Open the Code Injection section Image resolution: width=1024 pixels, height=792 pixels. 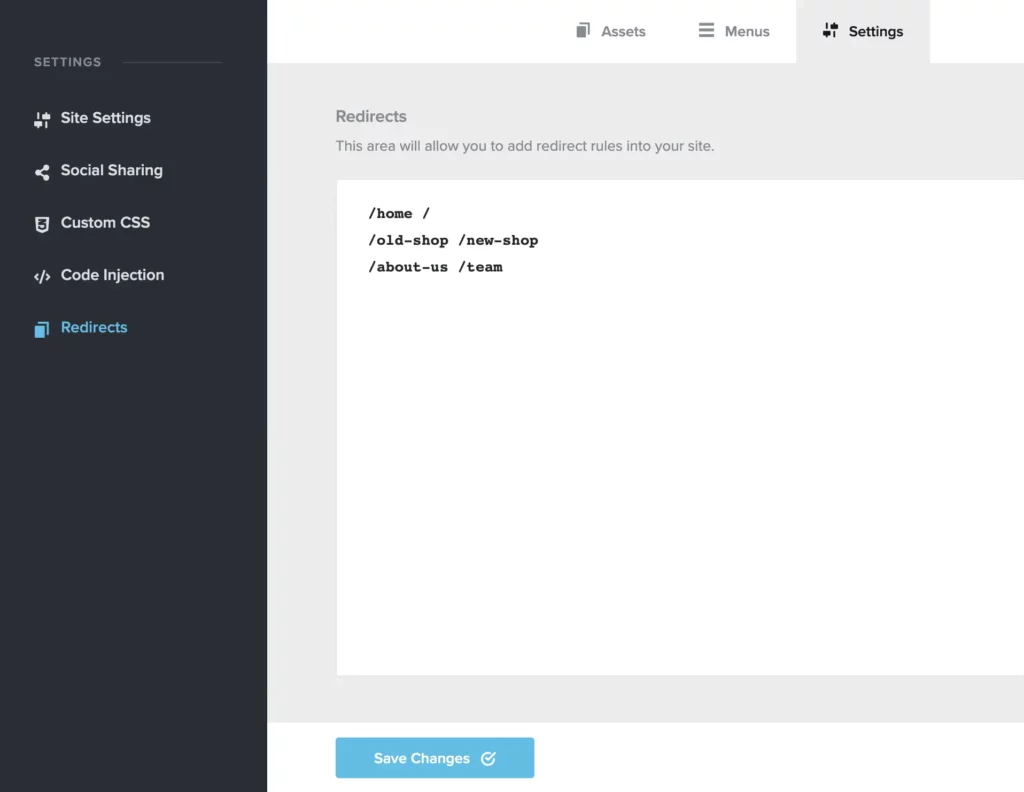click(x=112, y=275)
